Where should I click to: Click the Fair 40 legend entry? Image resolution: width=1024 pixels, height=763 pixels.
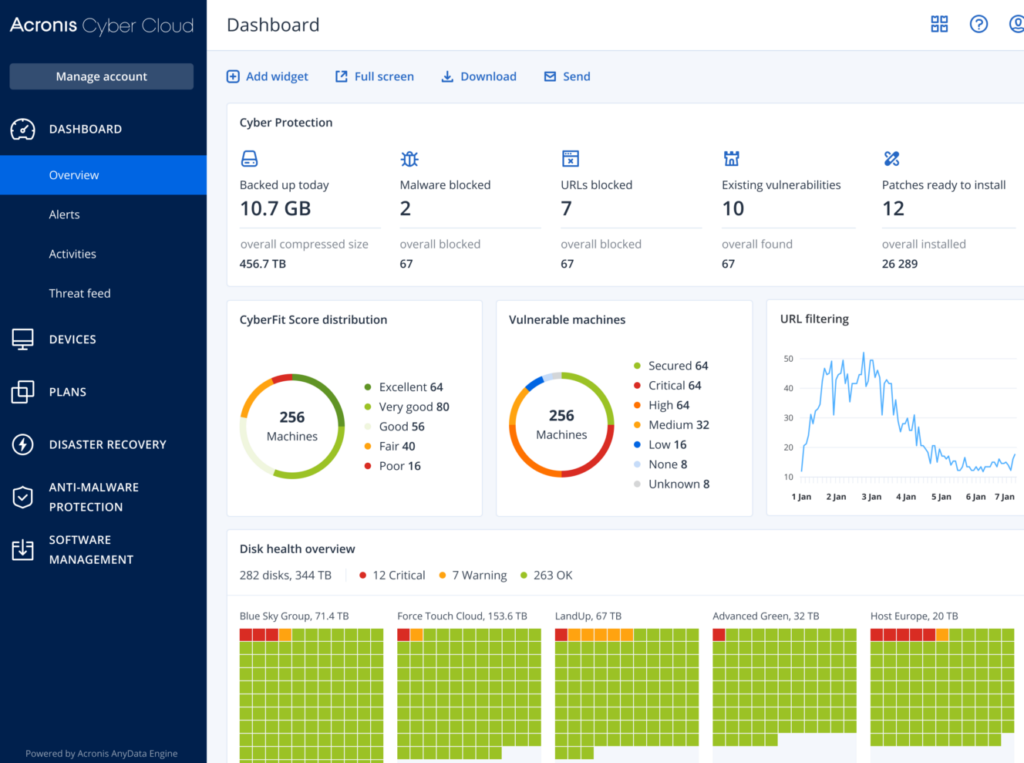(x=390, y=446)
